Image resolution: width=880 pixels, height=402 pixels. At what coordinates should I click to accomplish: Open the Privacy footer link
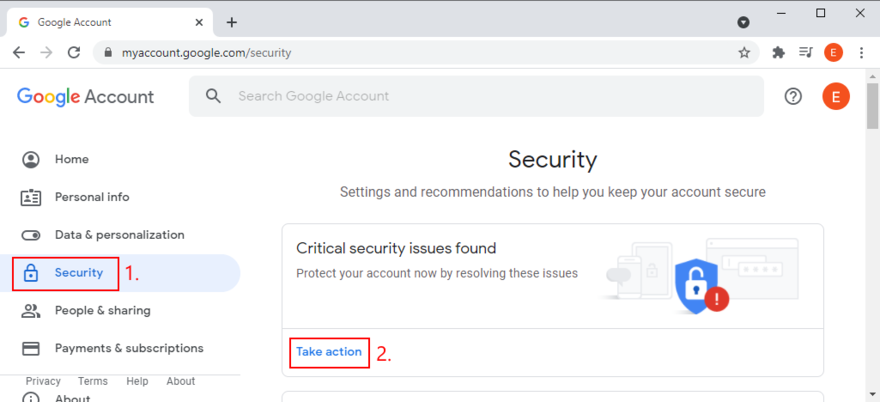(x=43, y=381)
